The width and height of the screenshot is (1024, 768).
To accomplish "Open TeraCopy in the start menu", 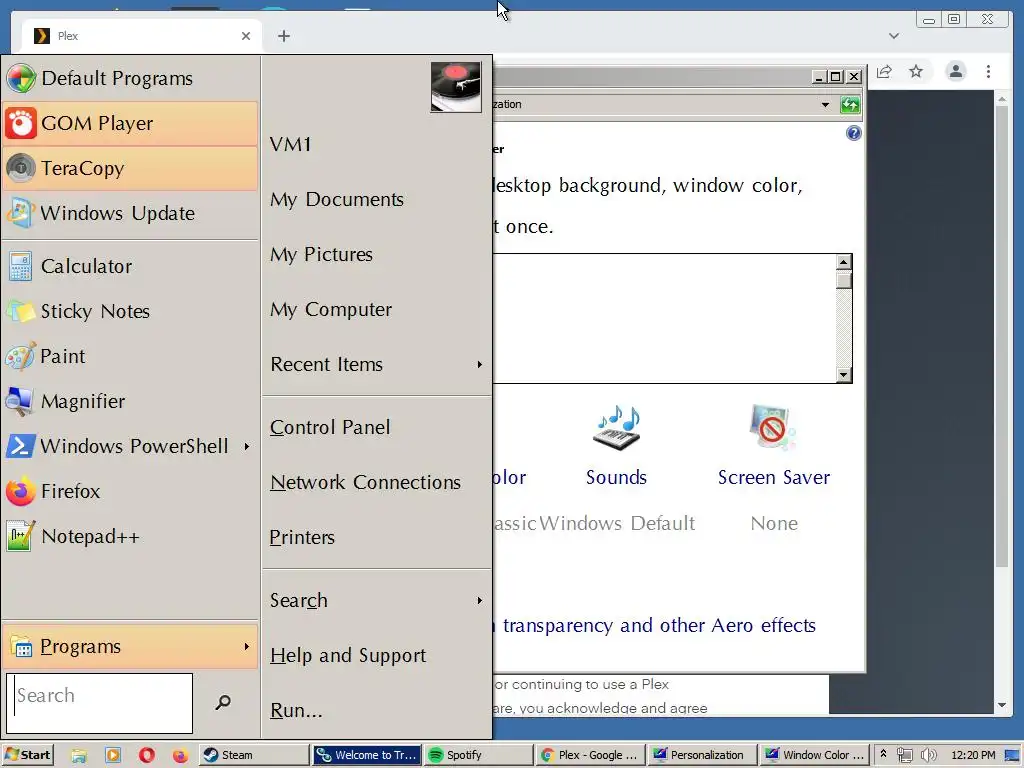I will point(131,168).
